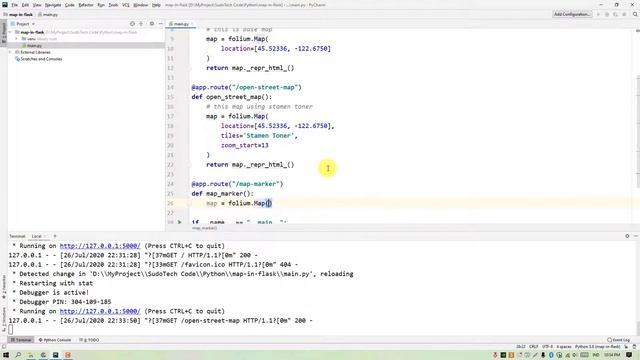Image resolution: width=640 pixels, height=360 pixels.
Task: Close the main.py editor tab
Action: tap(192, 24)
